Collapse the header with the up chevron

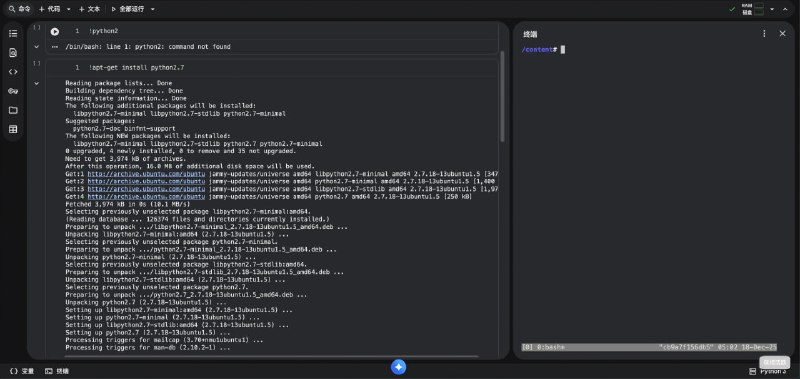point(785,9)
